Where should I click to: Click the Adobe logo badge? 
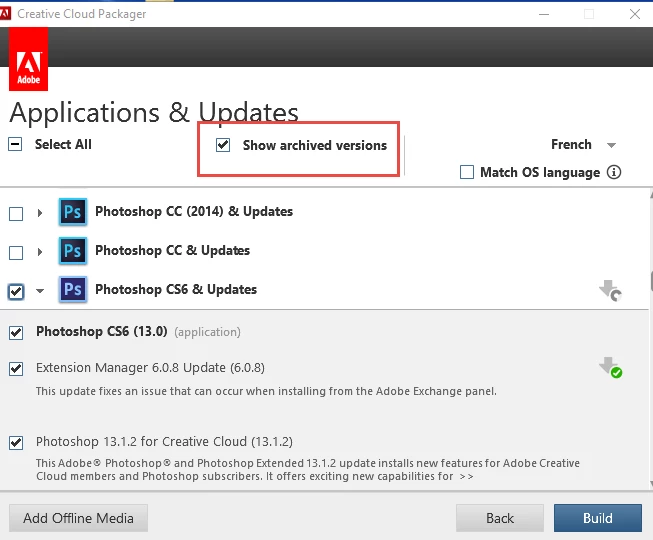pyautogui.click(x=28, y=59)
